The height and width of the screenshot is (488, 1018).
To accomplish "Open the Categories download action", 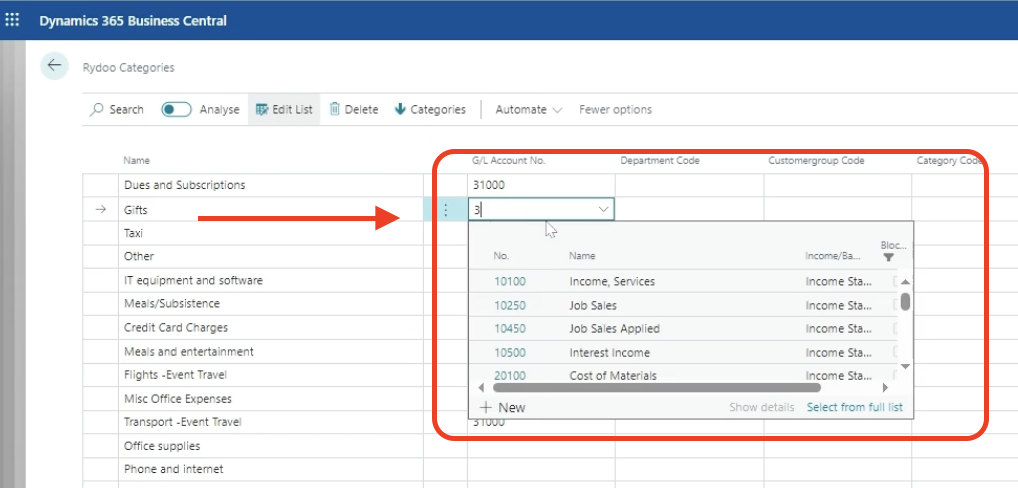I will coord(430,110).
